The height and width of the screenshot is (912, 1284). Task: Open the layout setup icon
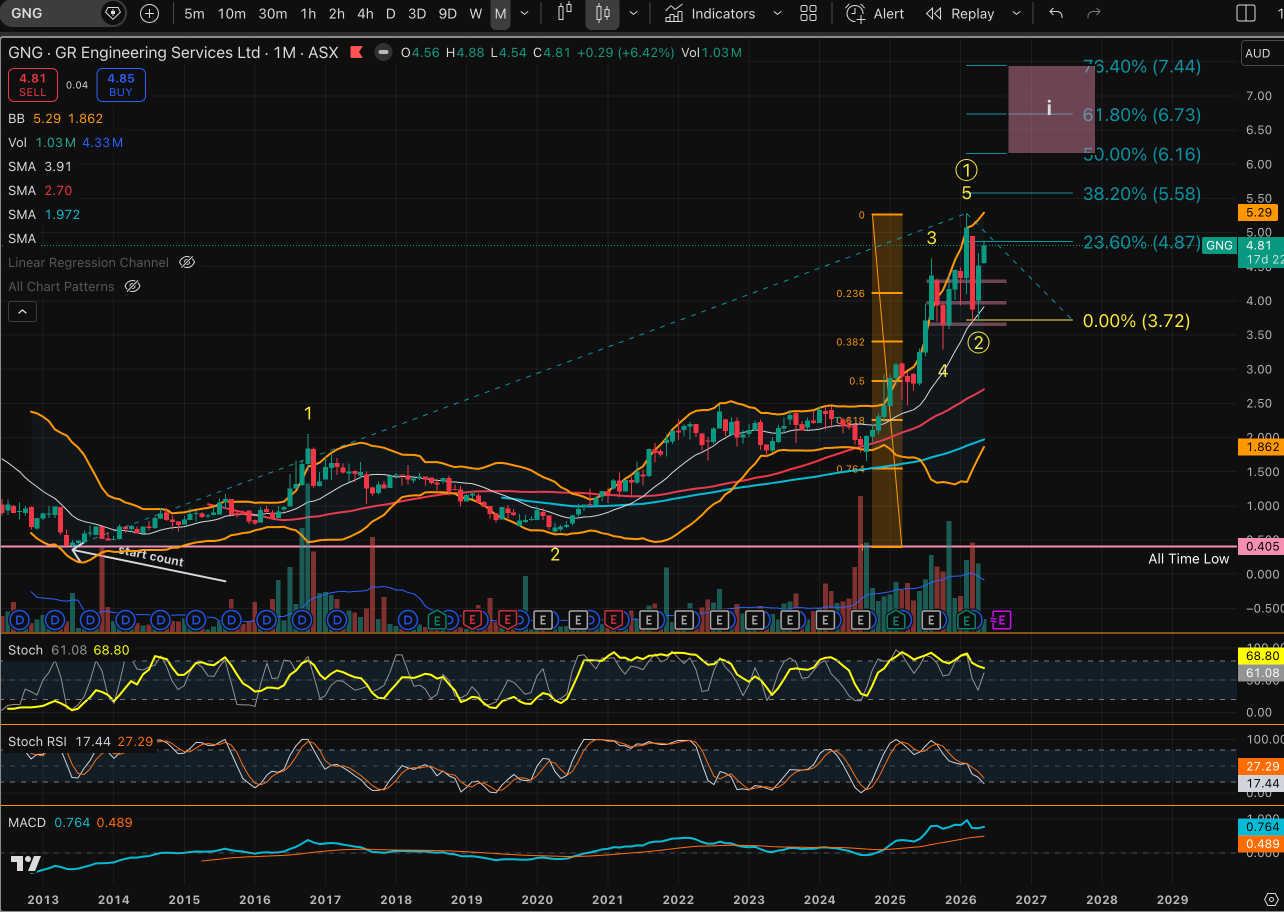click(1246, 14)
